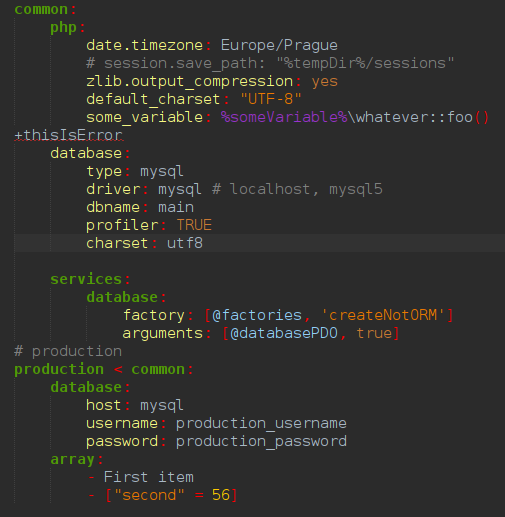This screenshot has width=505, height=517.
Task: Click the commented session.save_path line
Action: [x=270, y=63]
